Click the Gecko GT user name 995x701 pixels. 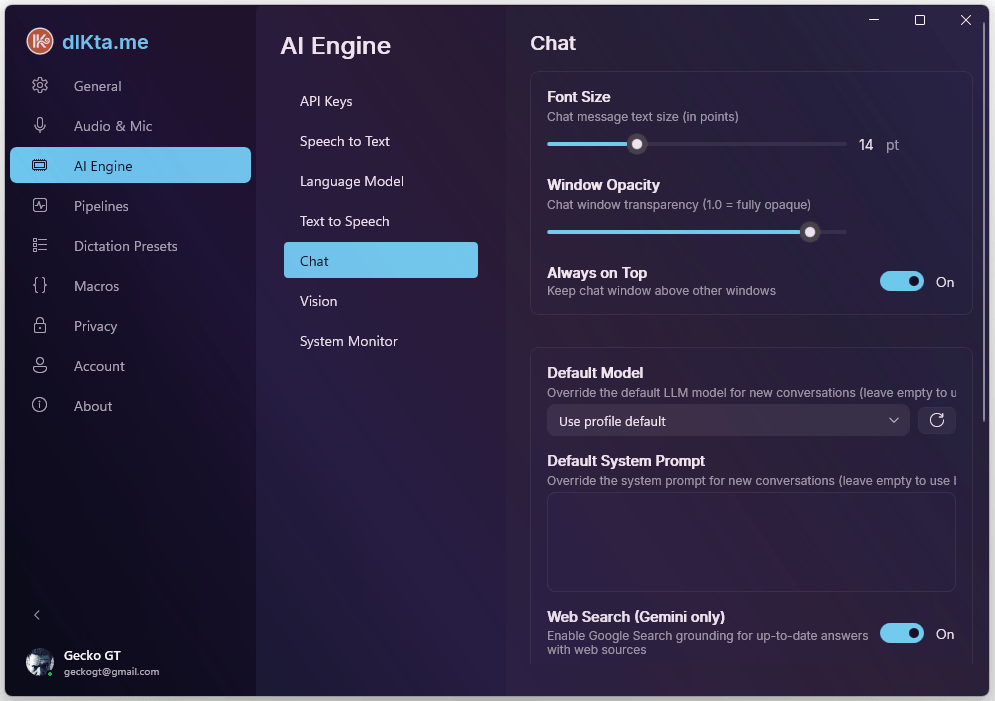click(x=92, y=655)
